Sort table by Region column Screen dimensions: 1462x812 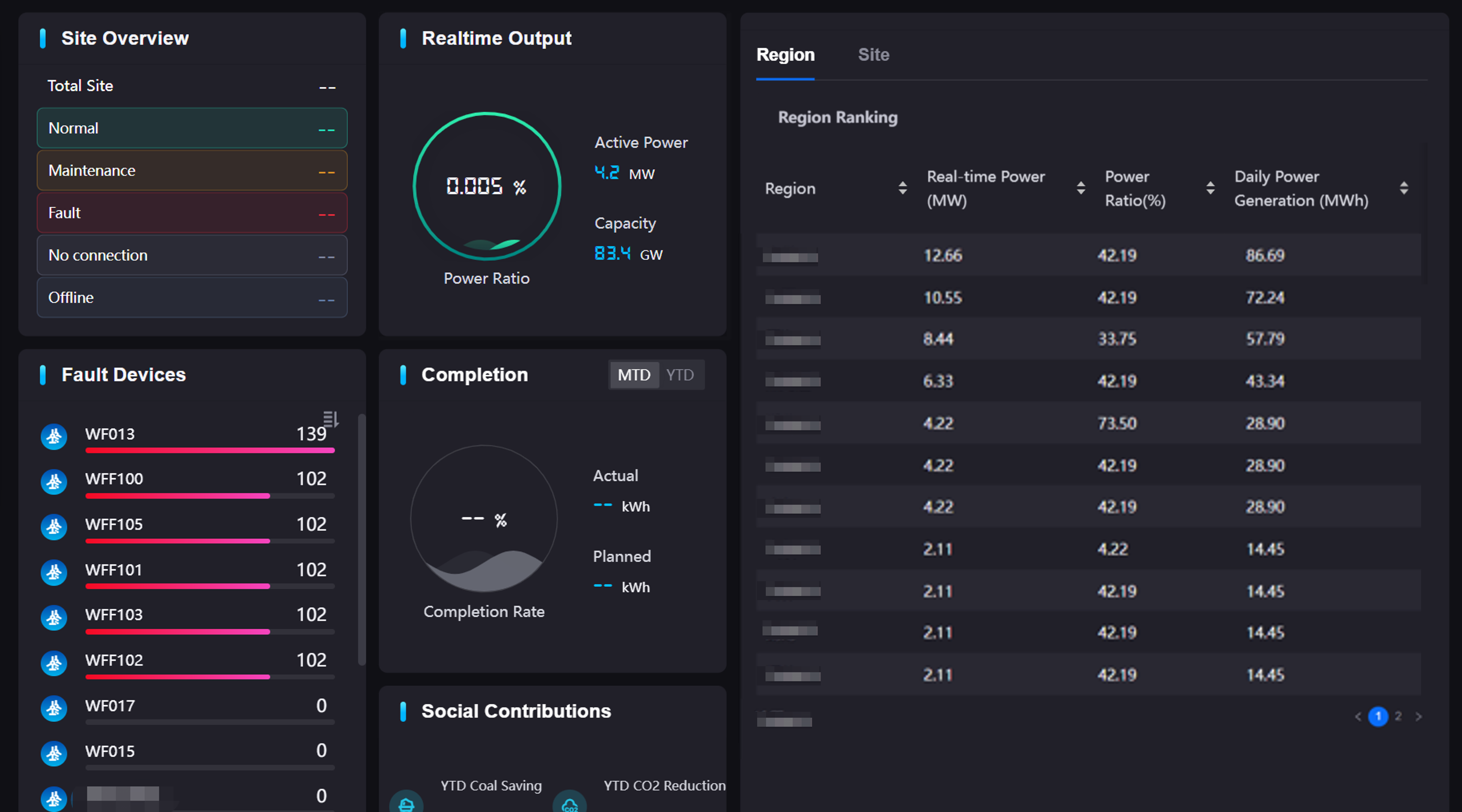(902, 188)
